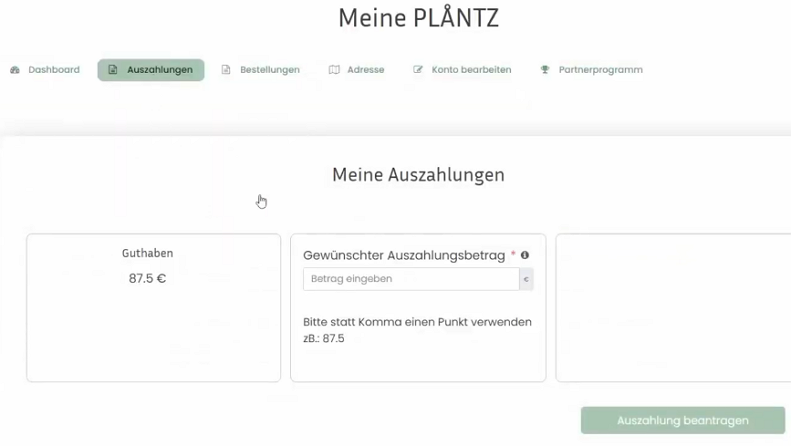Click the euro suffix on amount field
The width and height of the screenshot is (791, 446).
point(526,279)
